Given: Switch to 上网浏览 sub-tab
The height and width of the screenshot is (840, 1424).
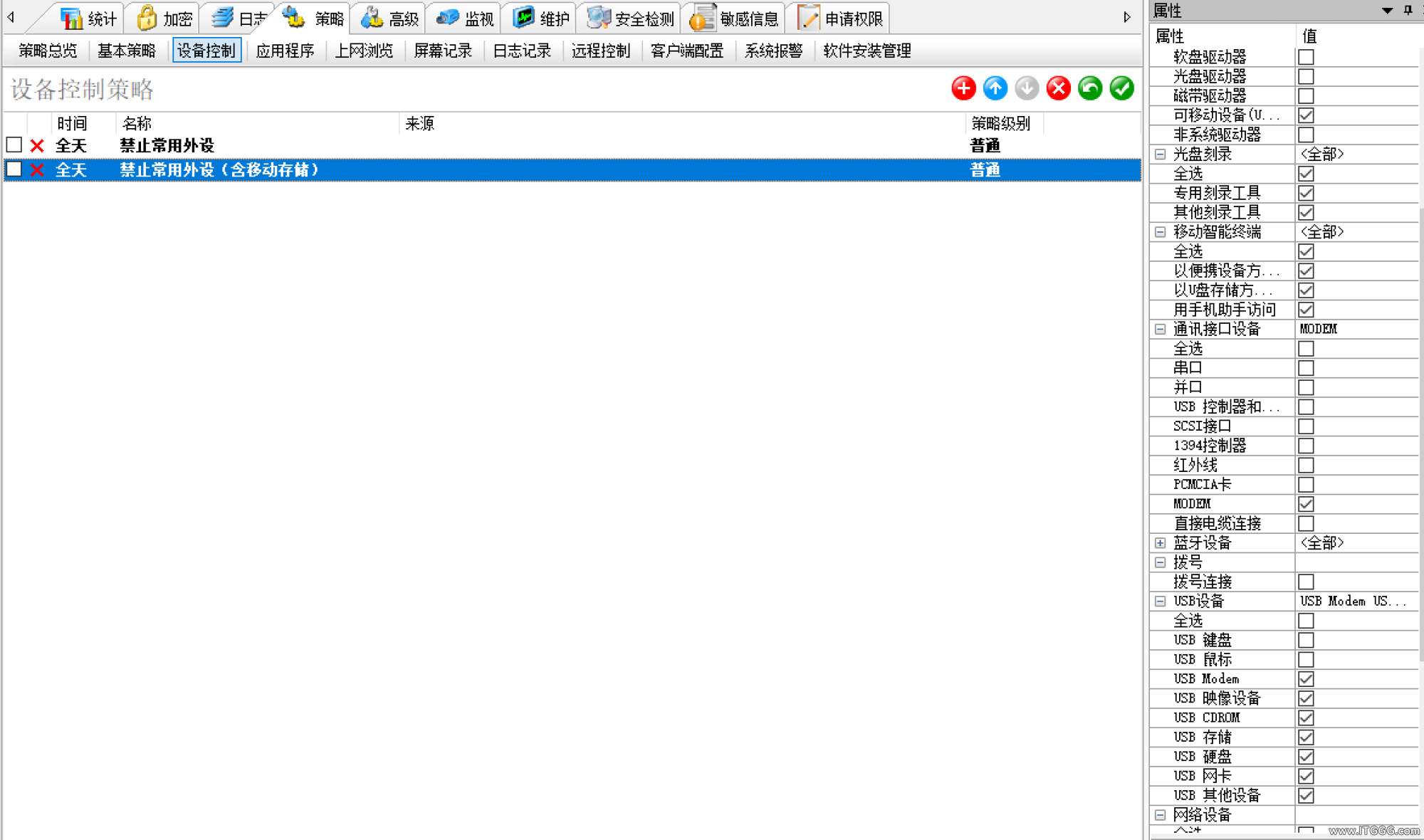Looking at the screenshot, I should [364, 51].
